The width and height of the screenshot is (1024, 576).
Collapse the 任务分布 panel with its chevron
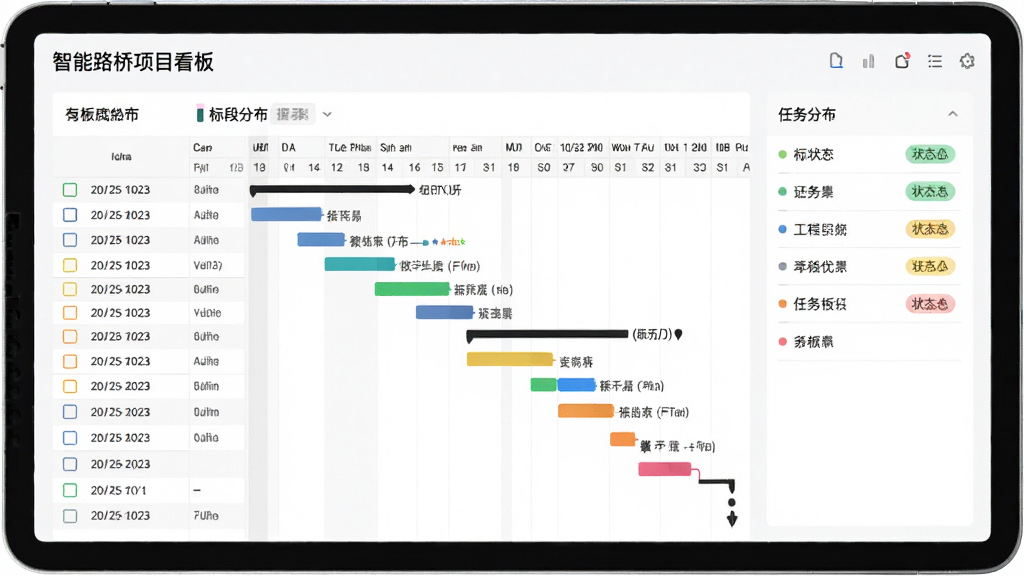click(x=953, y=114)
